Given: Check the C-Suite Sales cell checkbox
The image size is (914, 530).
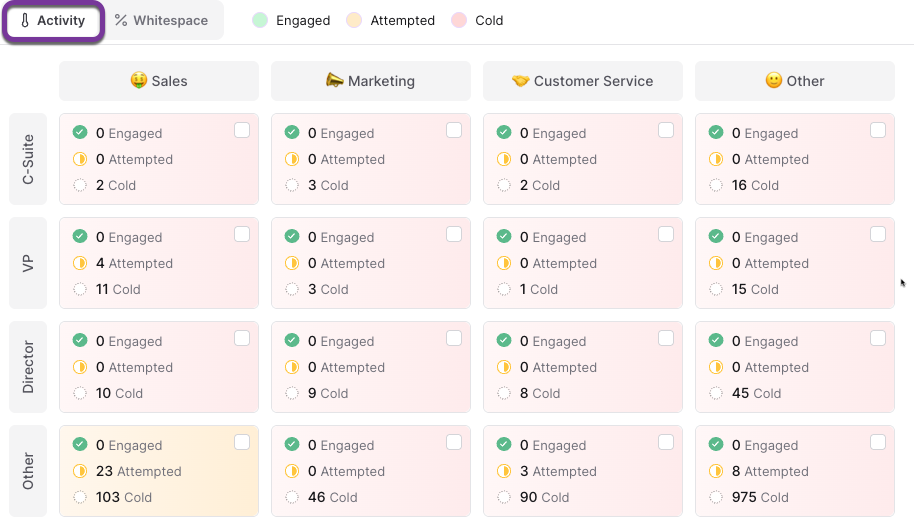Looking at the screenshot, I should point(242,130).
